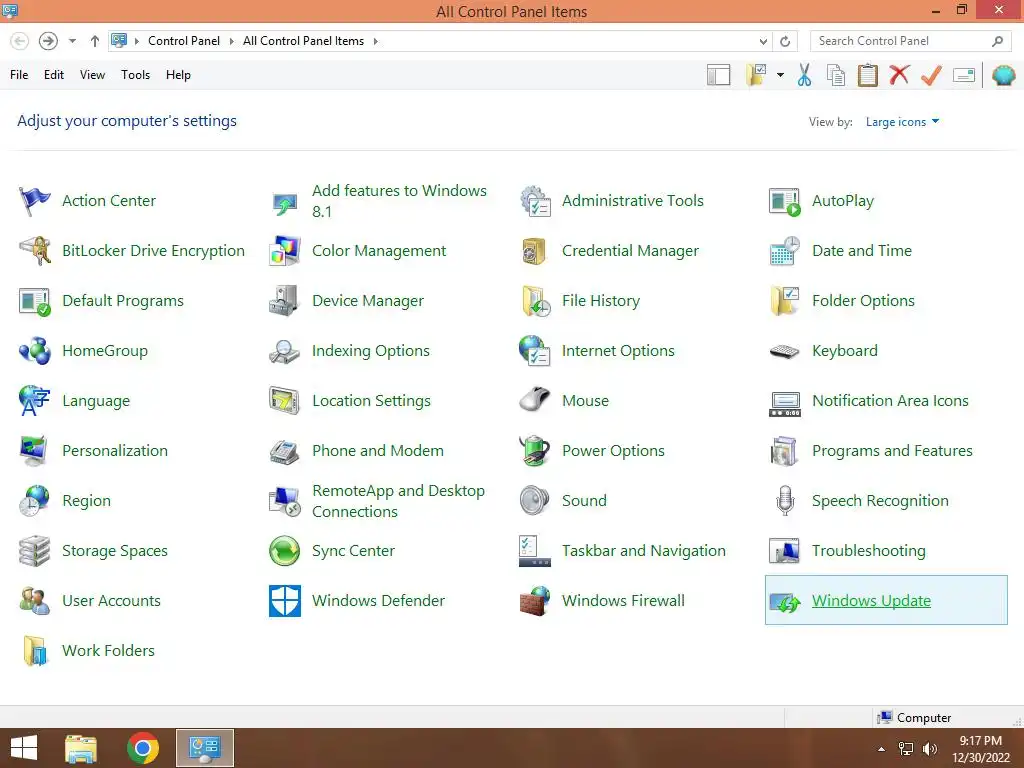
Task: Click the Speech Recognition microphone icon
Action: (x=785, y=501)
